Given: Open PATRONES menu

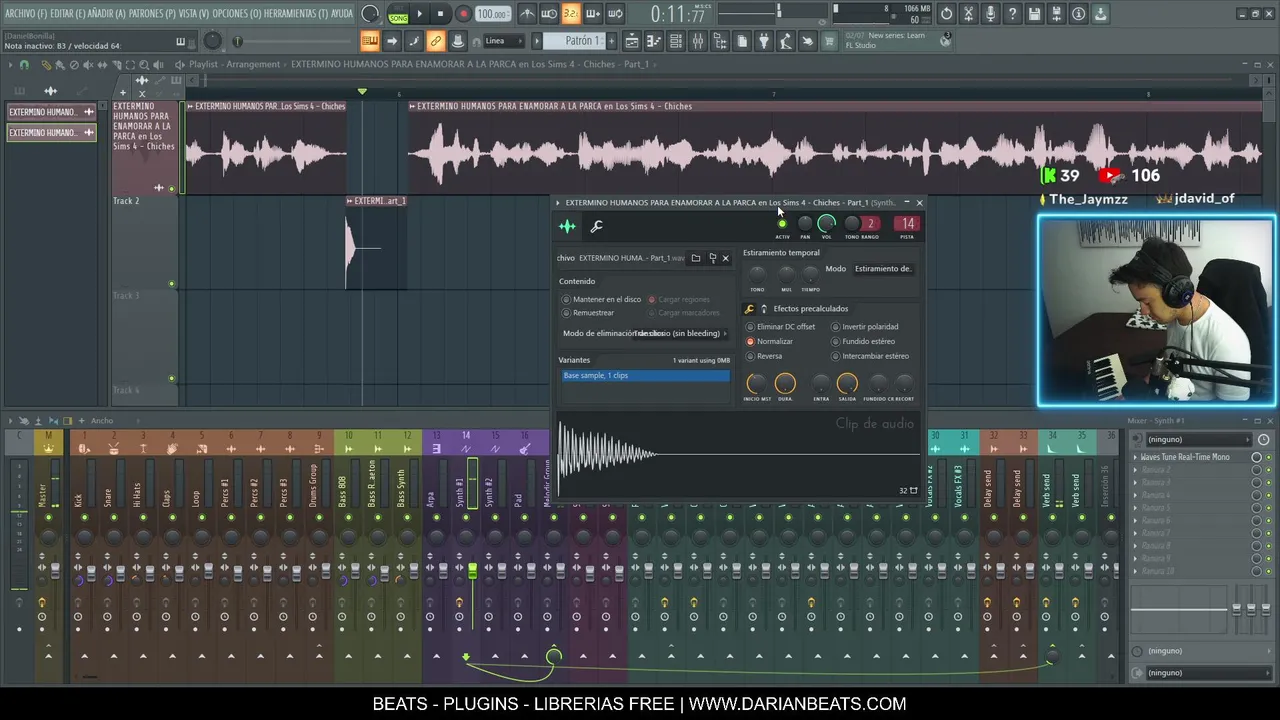Looking at the screenshot, I should [153, 14].
